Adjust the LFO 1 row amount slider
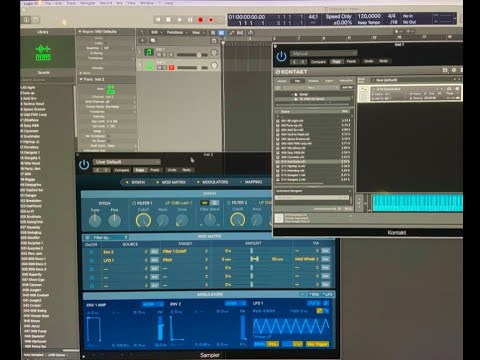This screenshot has height=360, width=480. coord(254,259)
